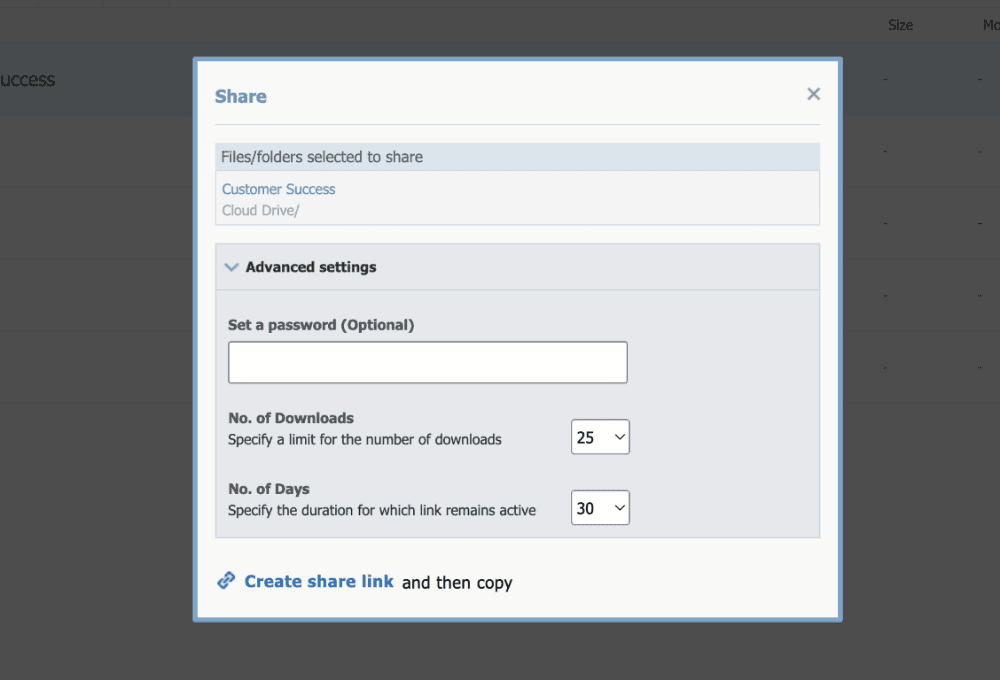
Task: Click 'Files/folders selected to share' header
Action: (322, 157)
